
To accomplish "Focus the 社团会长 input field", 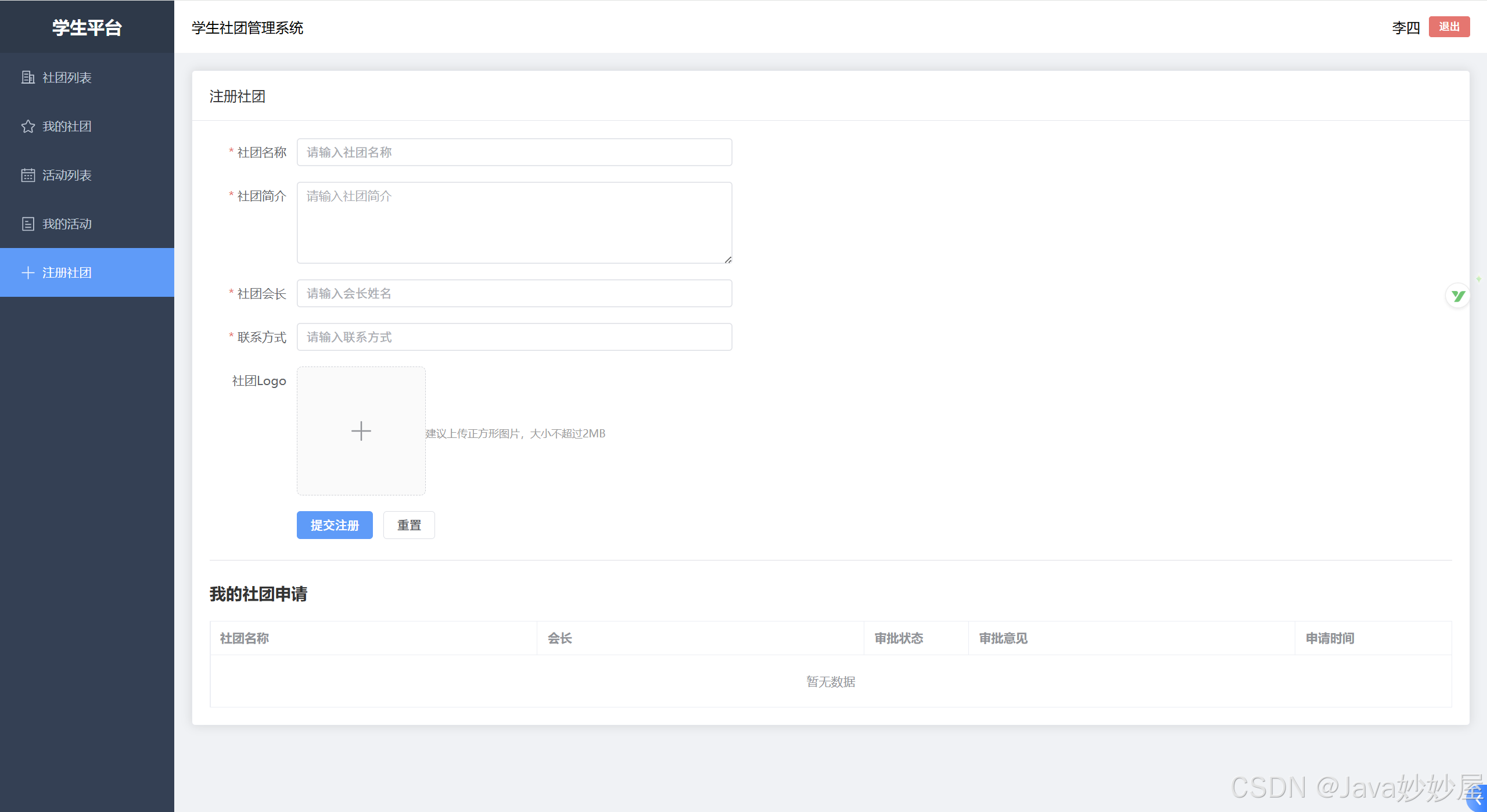I will [x=515, y=293].
